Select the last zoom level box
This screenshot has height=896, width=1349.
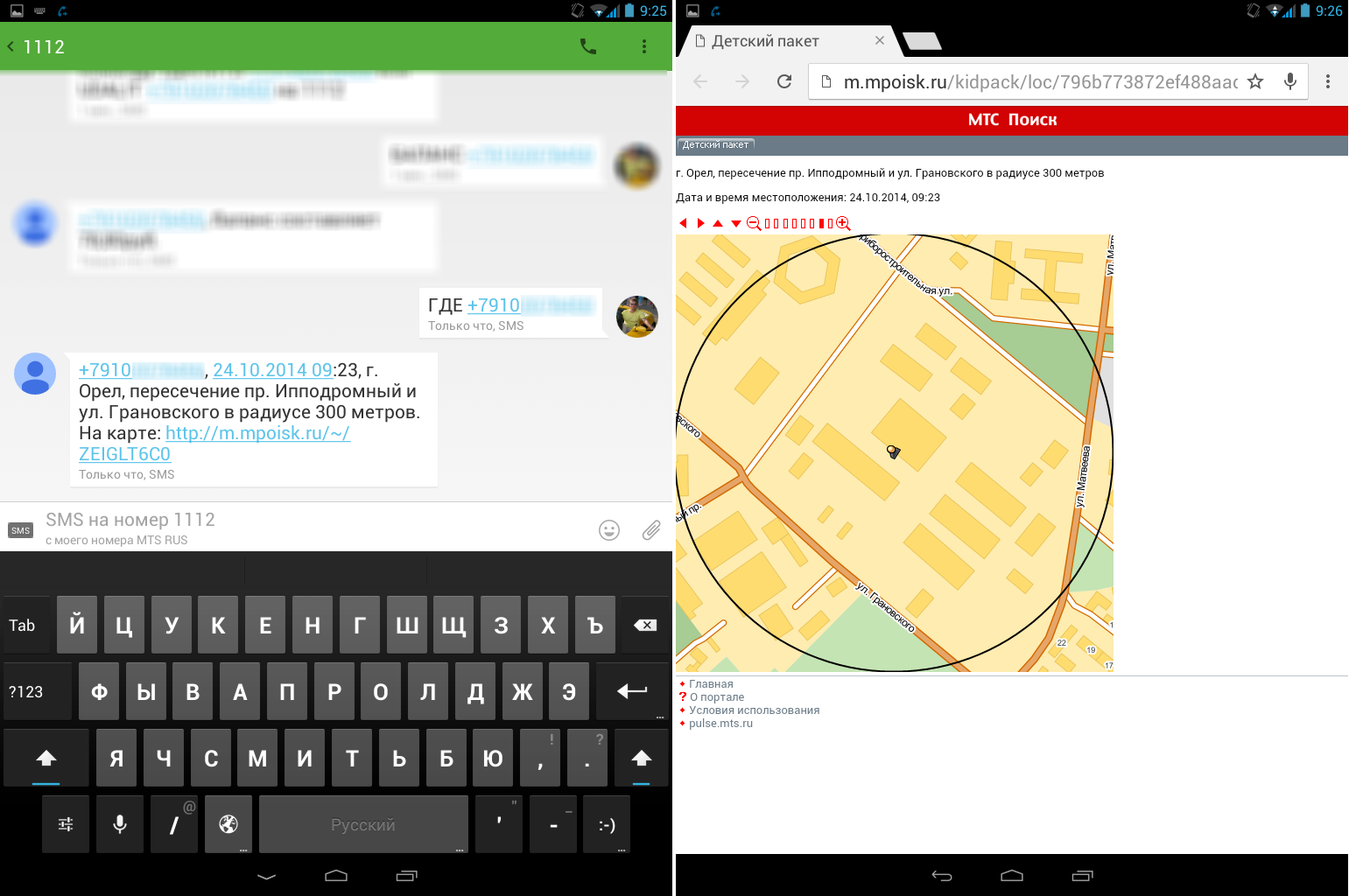click(831, 223)
